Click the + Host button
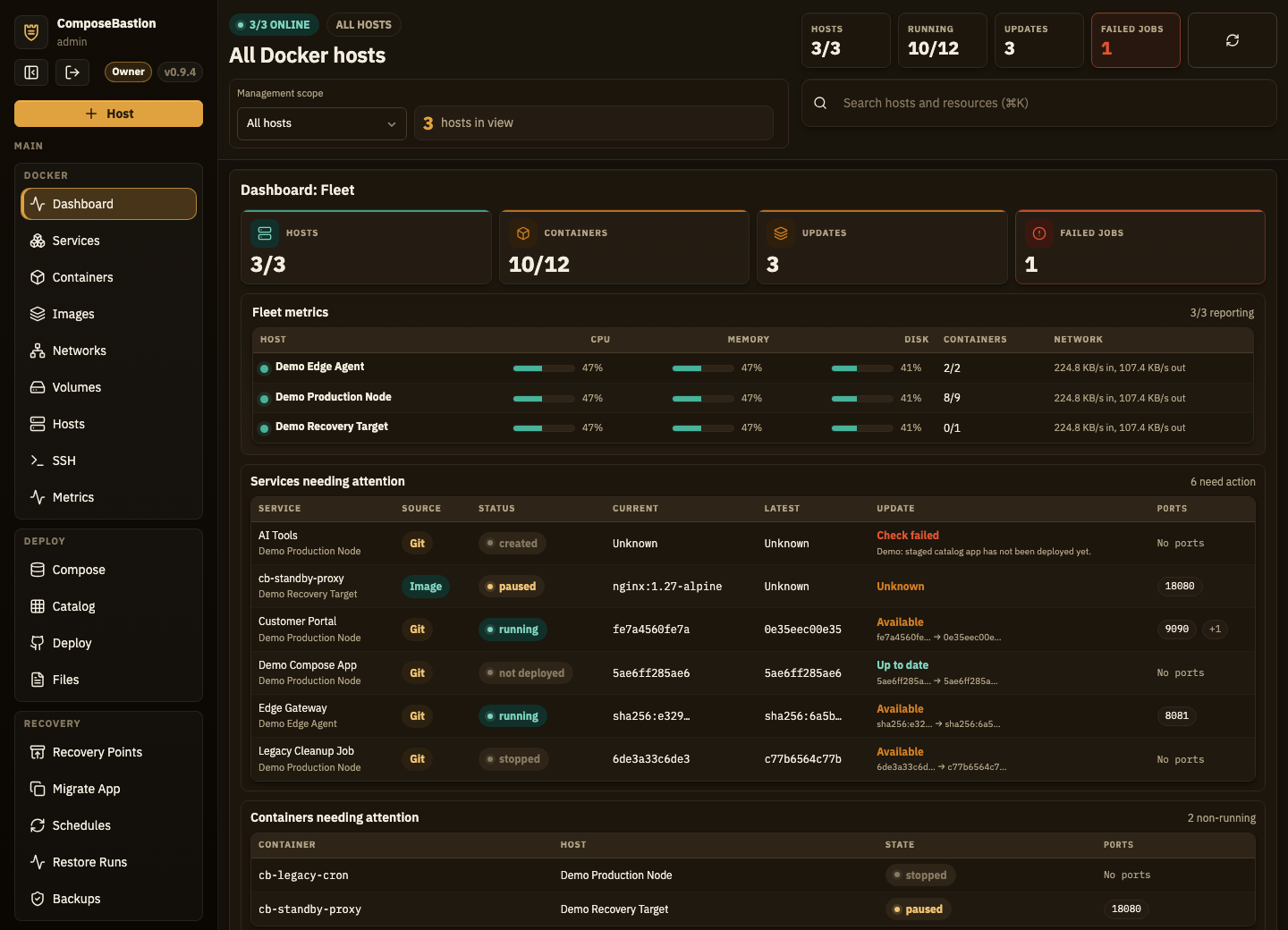Viewport: 1288px width, 930px height. click(108, 114)
